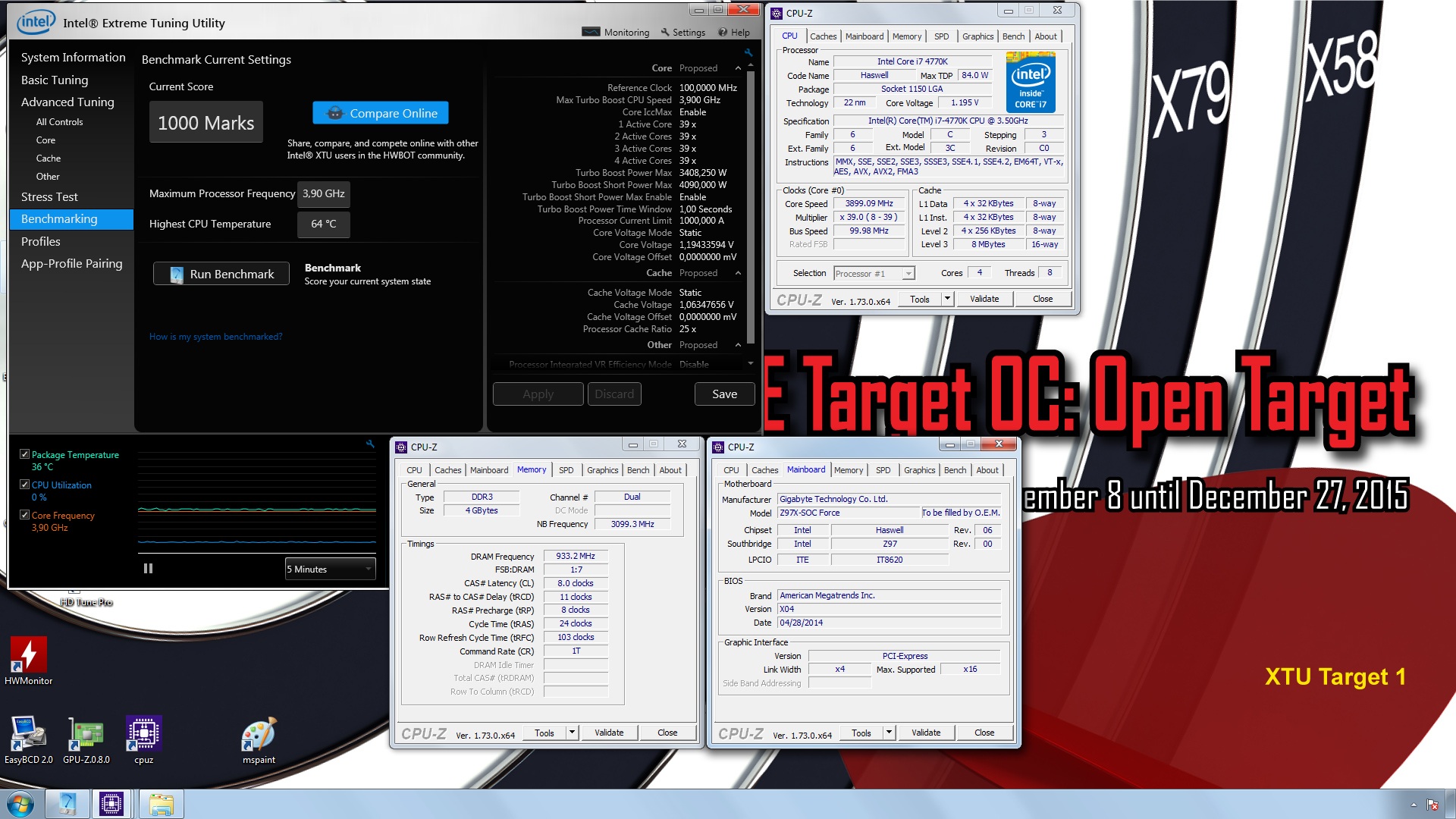Viewport: 1456px width, 819px height.
Task: Collapse the Core proposed section
Action: tap(739, 68)
